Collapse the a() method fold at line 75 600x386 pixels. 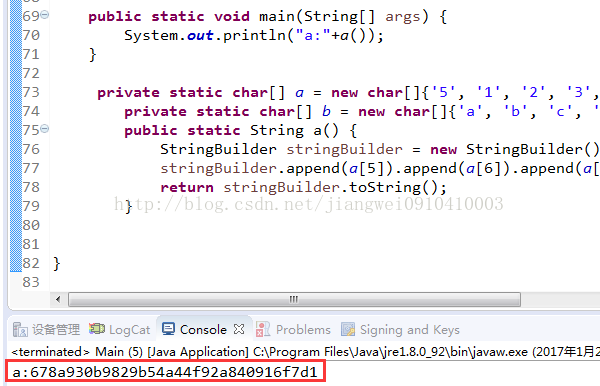[45, 129]
